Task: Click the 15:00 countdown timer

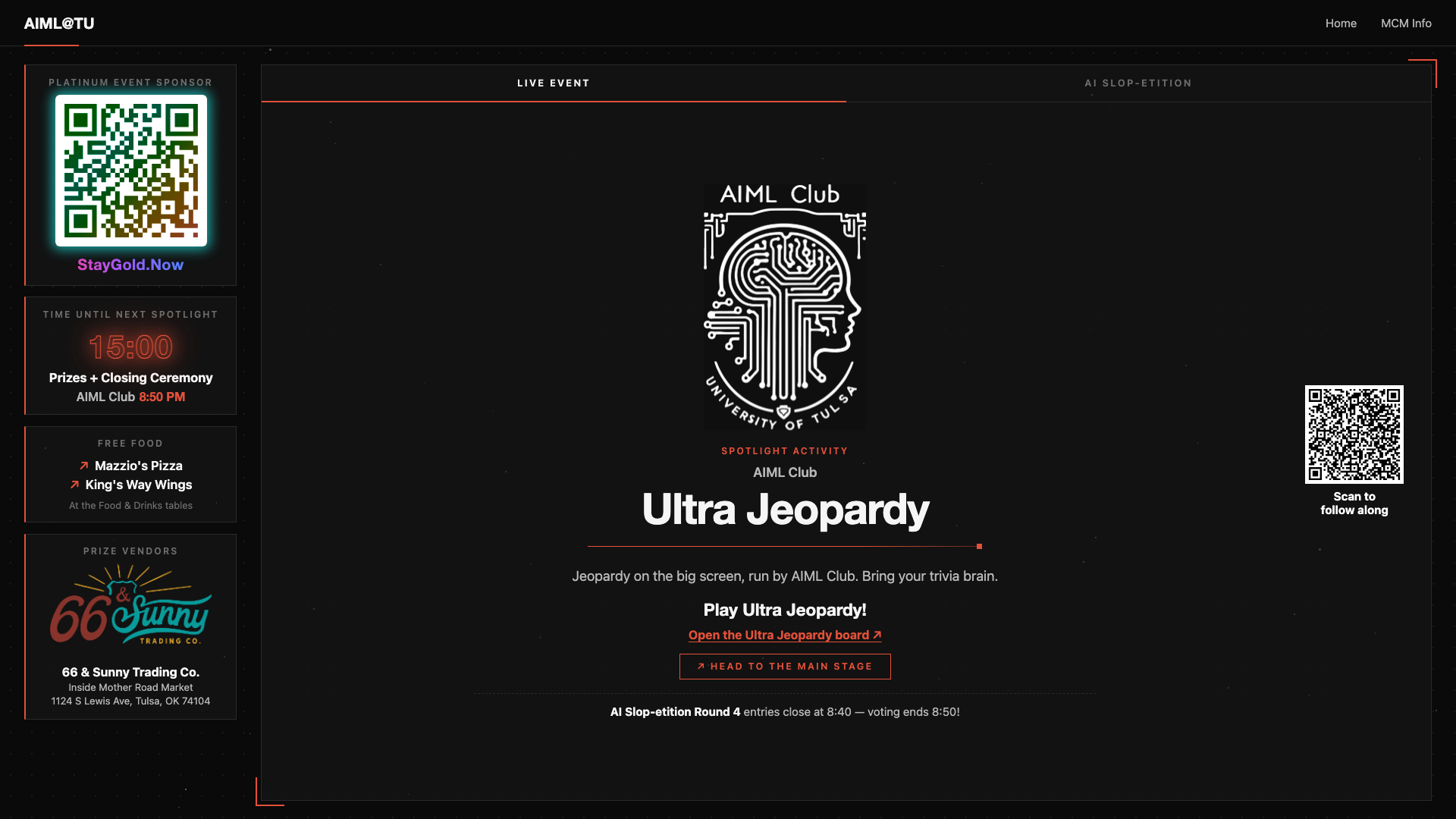Action: click(130, 347)
